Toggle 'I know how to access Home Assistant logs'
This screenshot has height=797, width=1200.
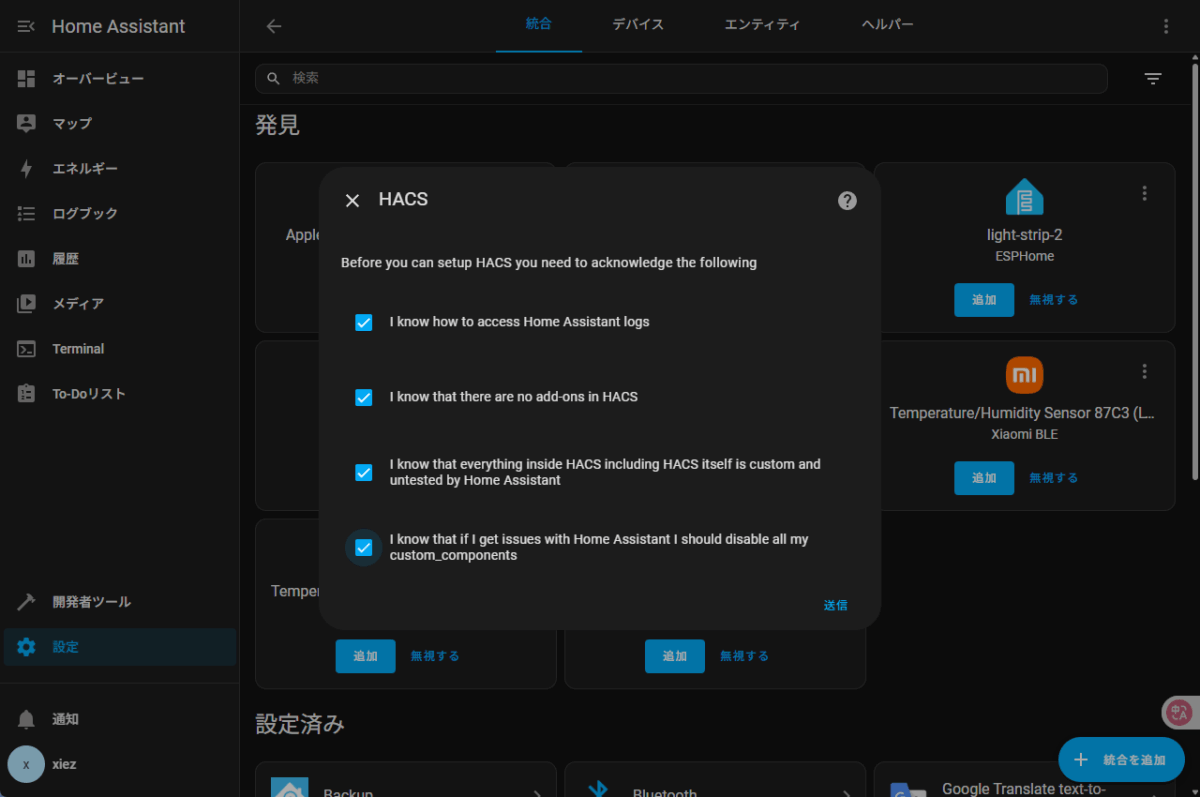point(364,322)
